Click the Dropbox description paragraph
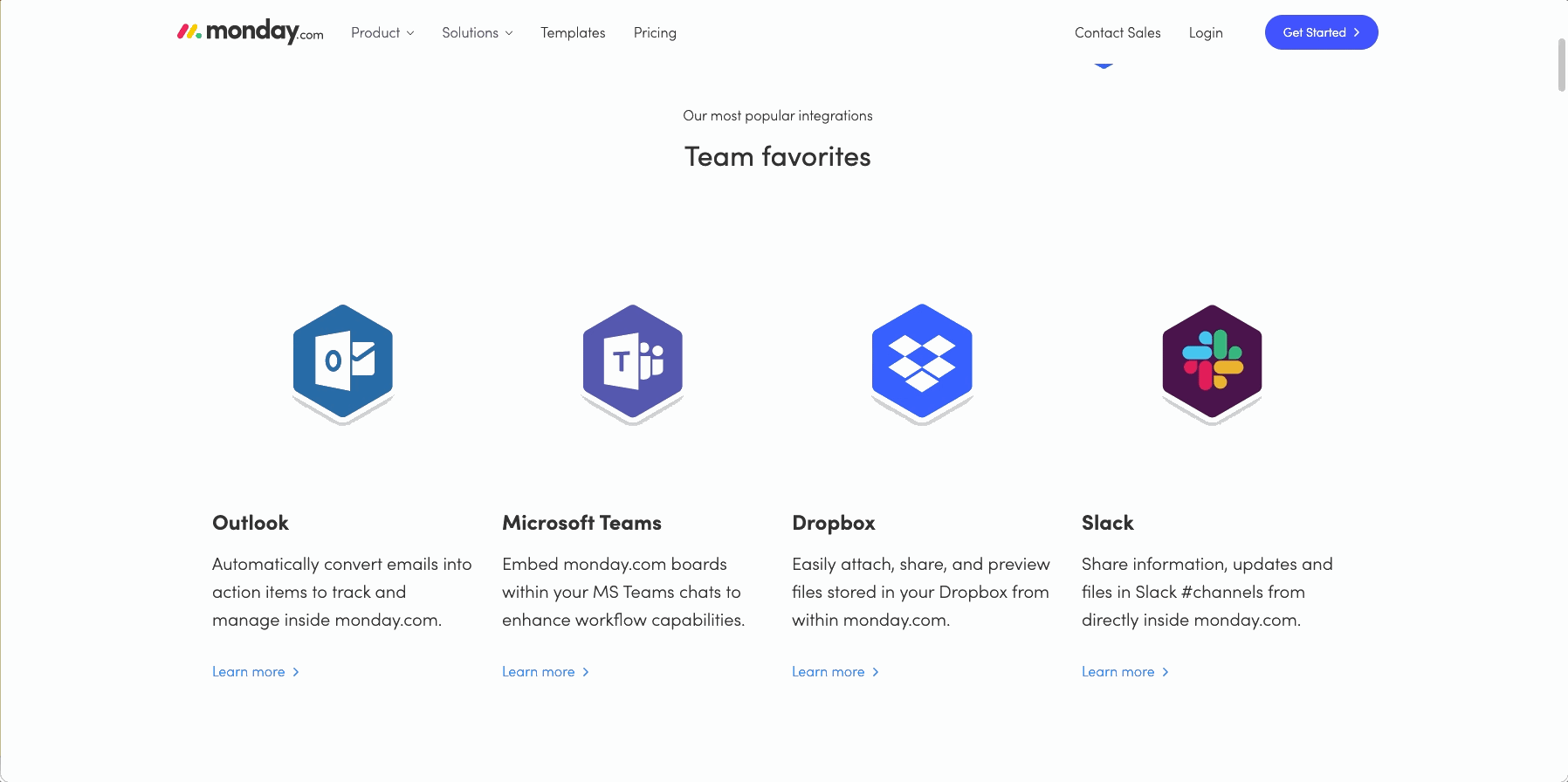Image resolution: width=1568 pixels, height=782 pixels. coord(921,592)
